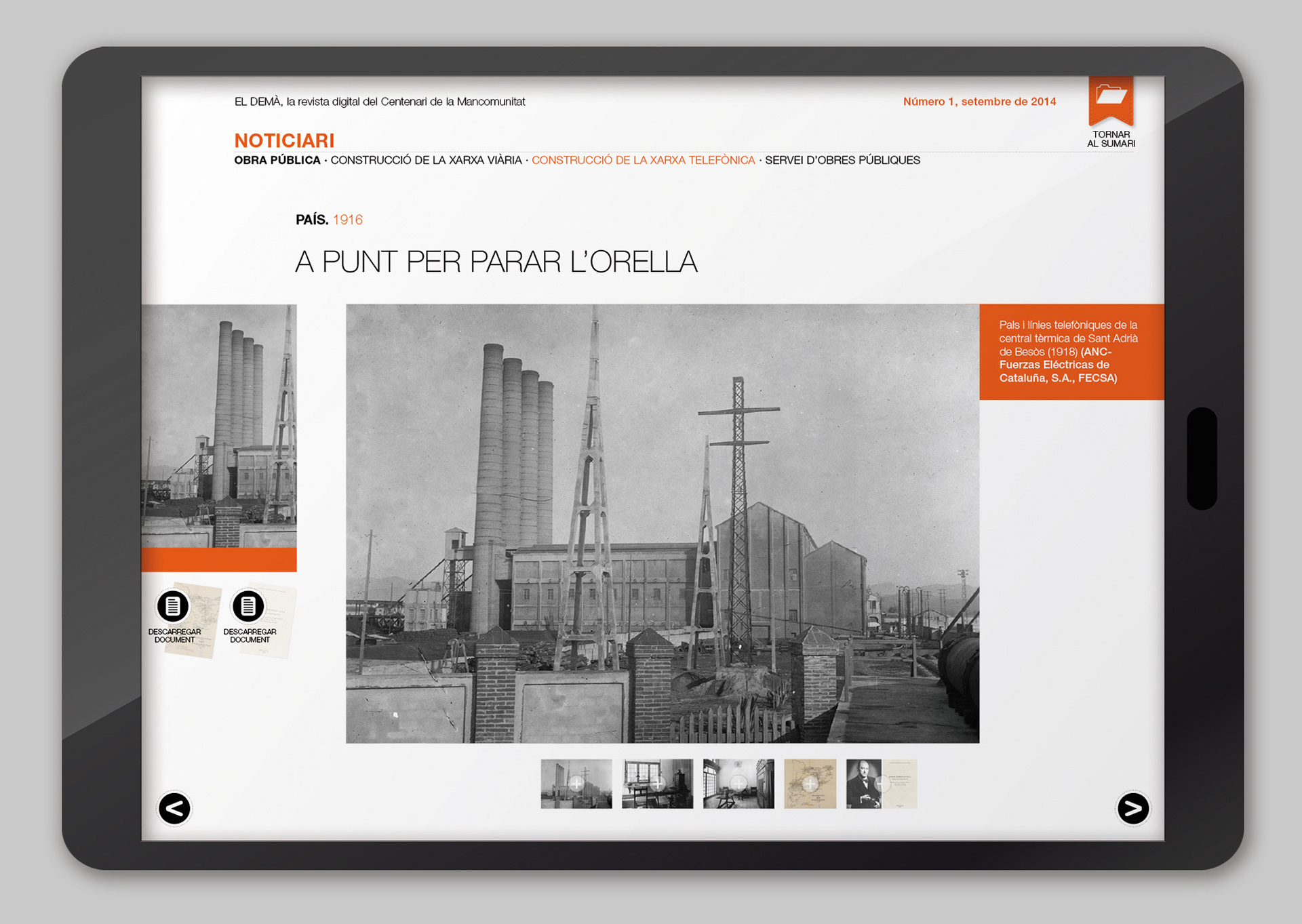Enlarge the map thumbnail in gallery

[810, 784]
